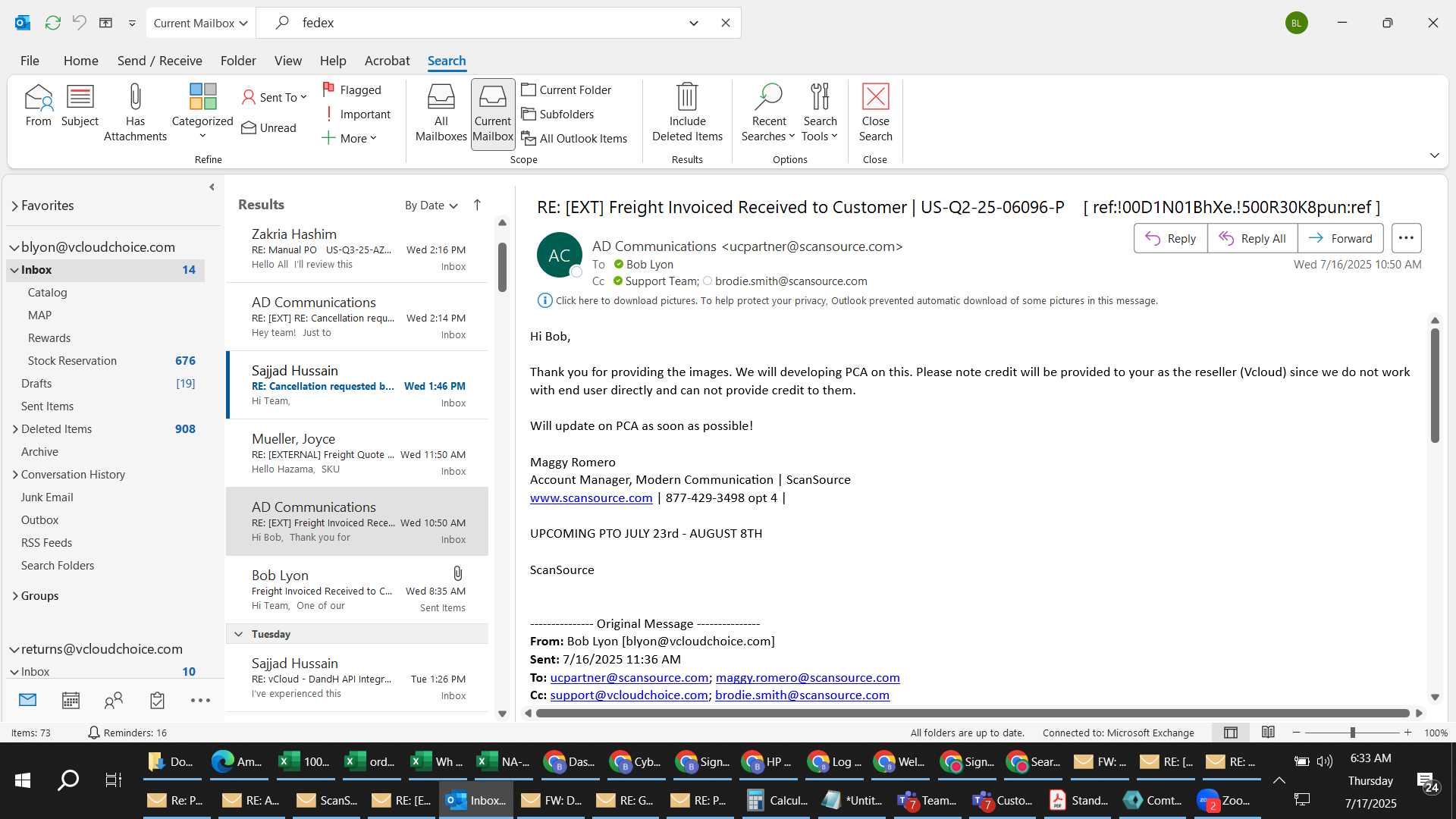This screenshot has height=819, width=1456.
Task: Switch to Normal view in status bar
Action: (x=1231, y=733)
